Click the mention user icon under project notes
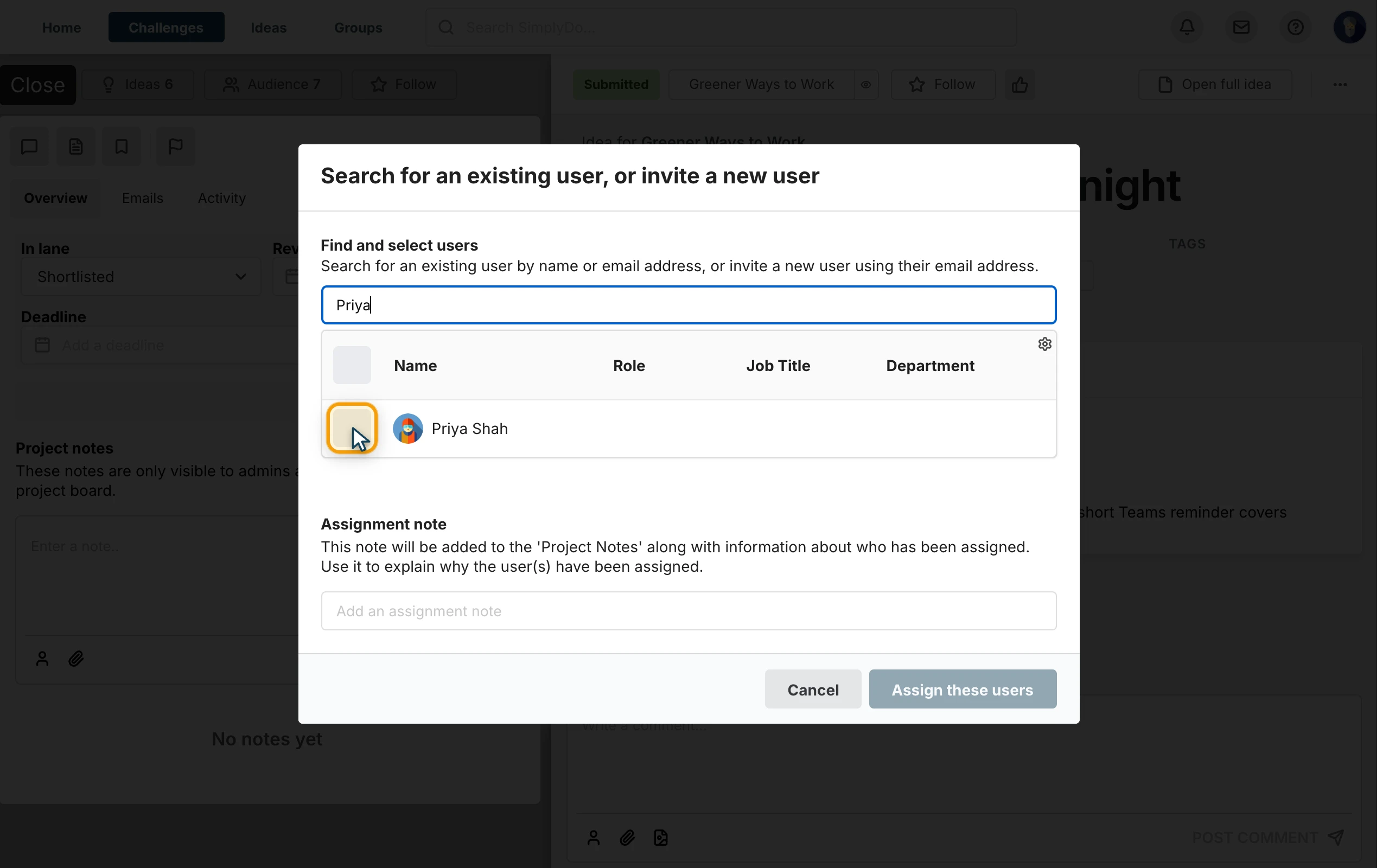 point(42,659)
